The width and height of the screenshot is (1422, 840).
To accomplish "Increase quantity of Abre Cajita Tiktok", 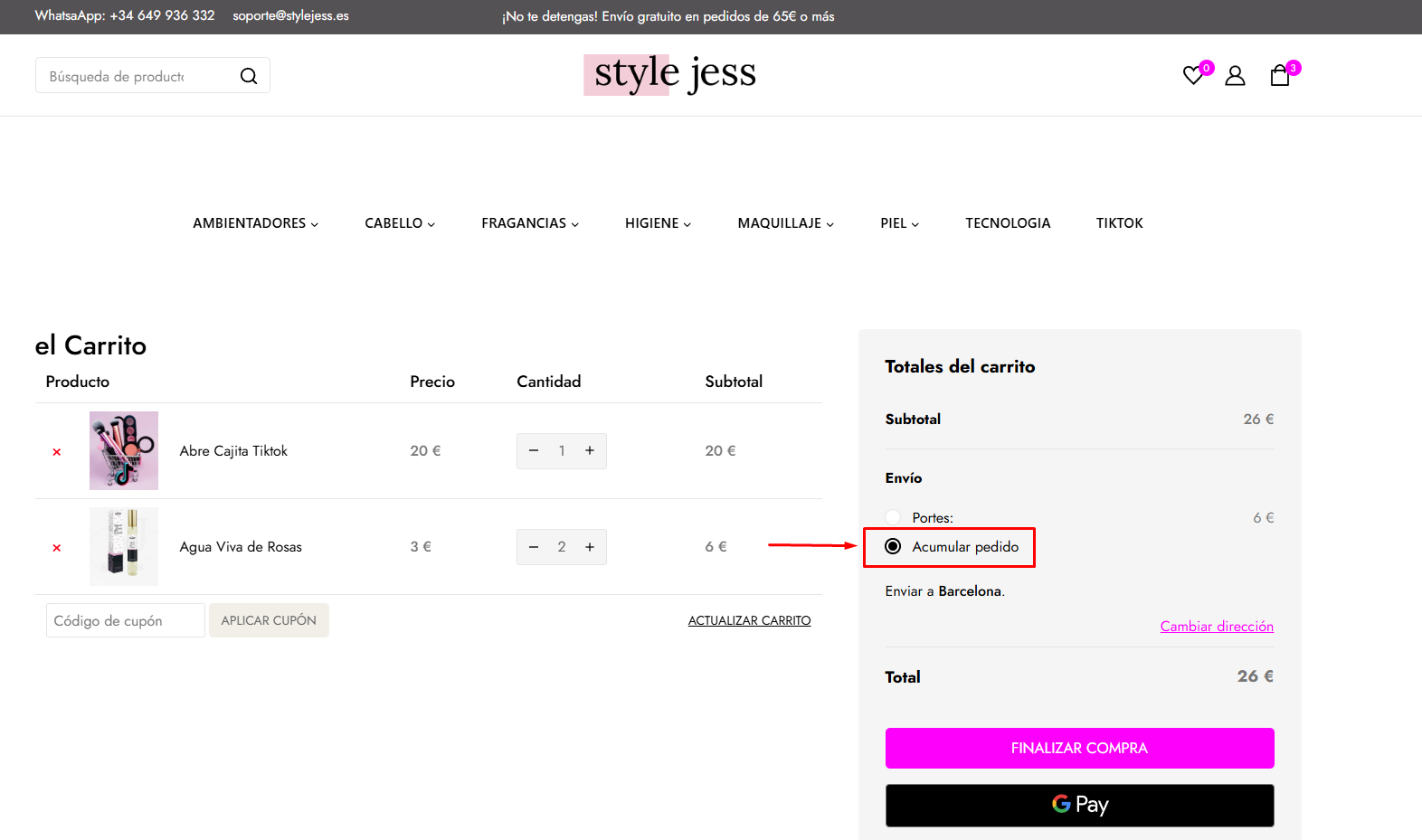I will pos(590,450).
